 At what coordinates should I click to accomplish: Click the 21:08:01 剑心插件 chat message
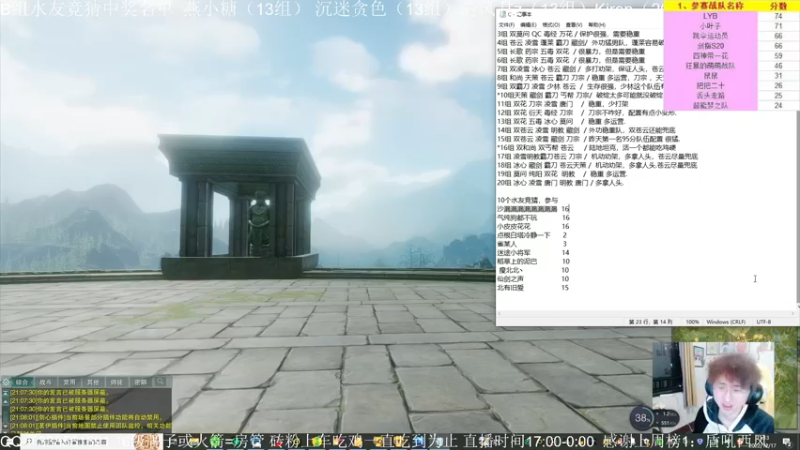87,417
